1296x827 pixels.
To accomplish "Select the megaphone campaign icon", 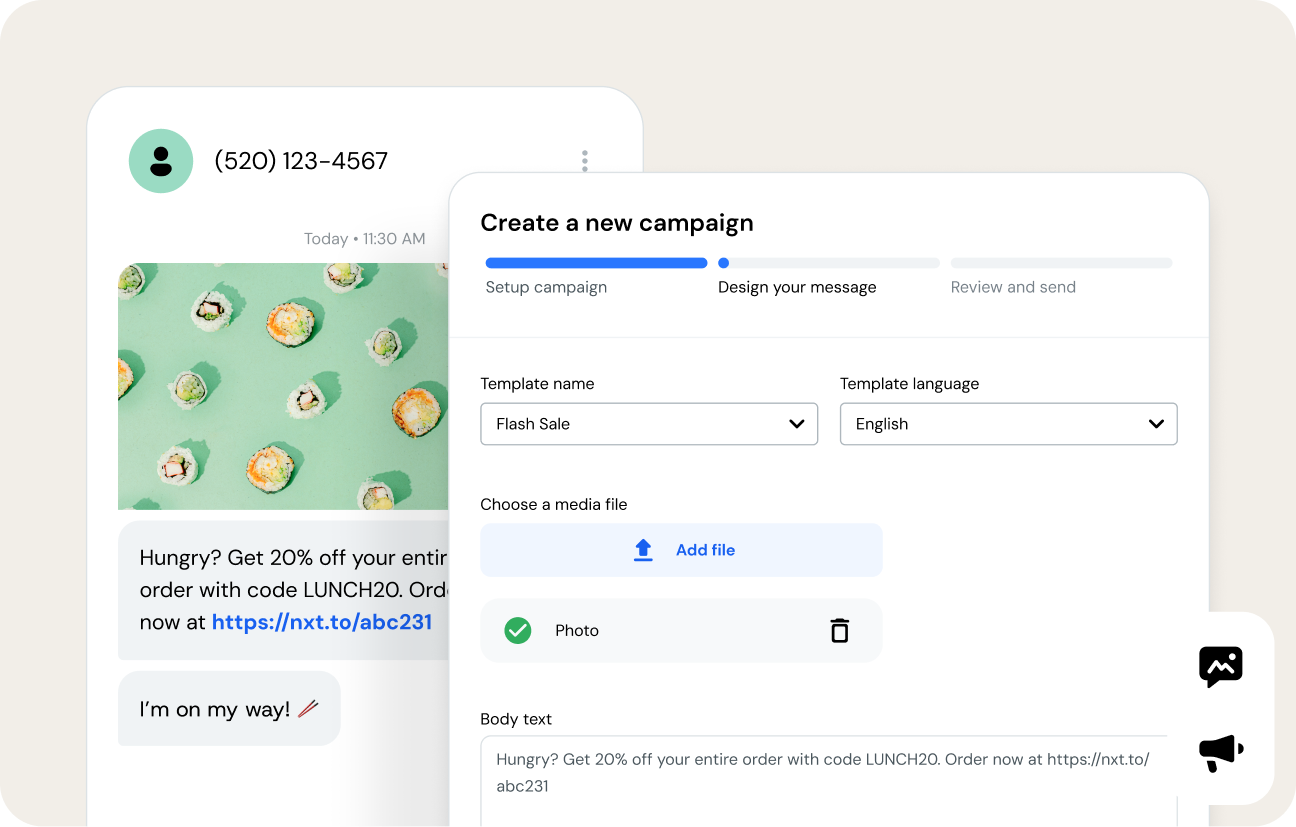I will pos(1220,752).
